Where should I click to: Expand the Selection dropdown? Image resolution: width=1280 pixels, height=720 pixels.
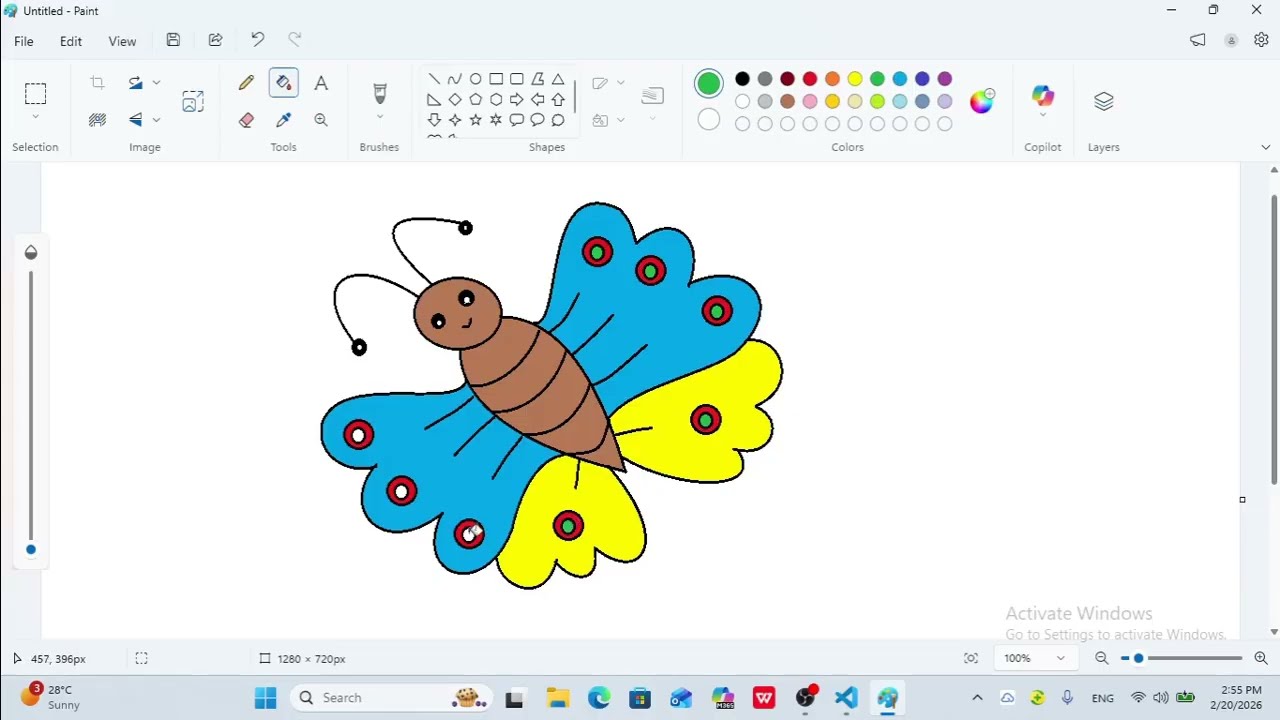point(35,117)
